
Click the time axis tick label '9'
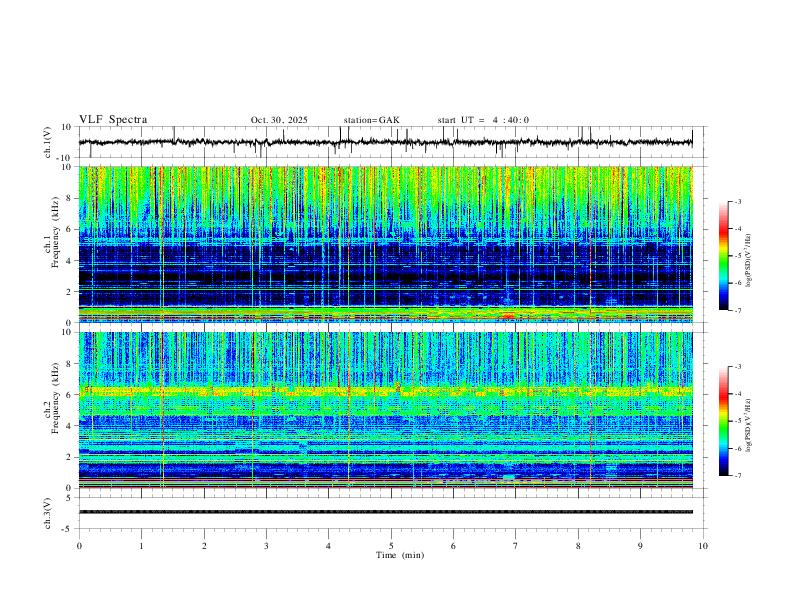point(640,546)
